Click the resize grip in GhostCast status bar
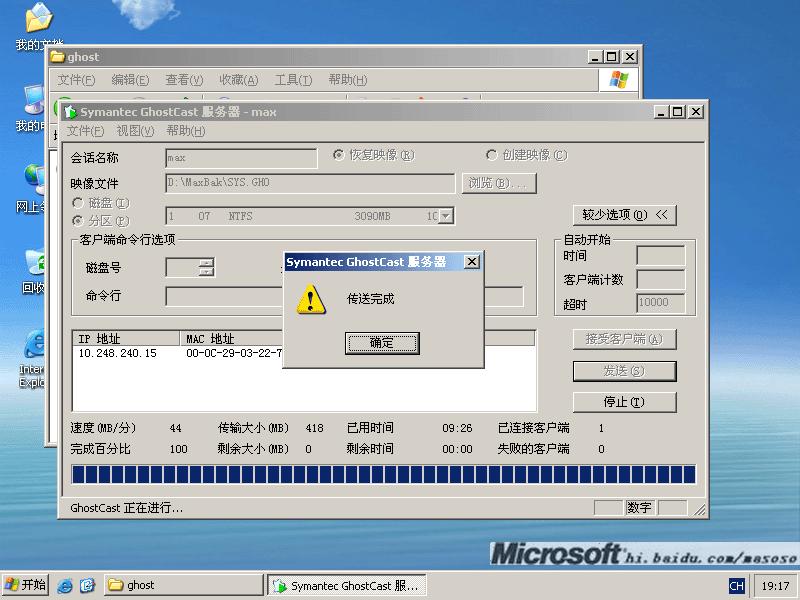The image size is (800, 600). pyautogui.click(x=699, y=509)
